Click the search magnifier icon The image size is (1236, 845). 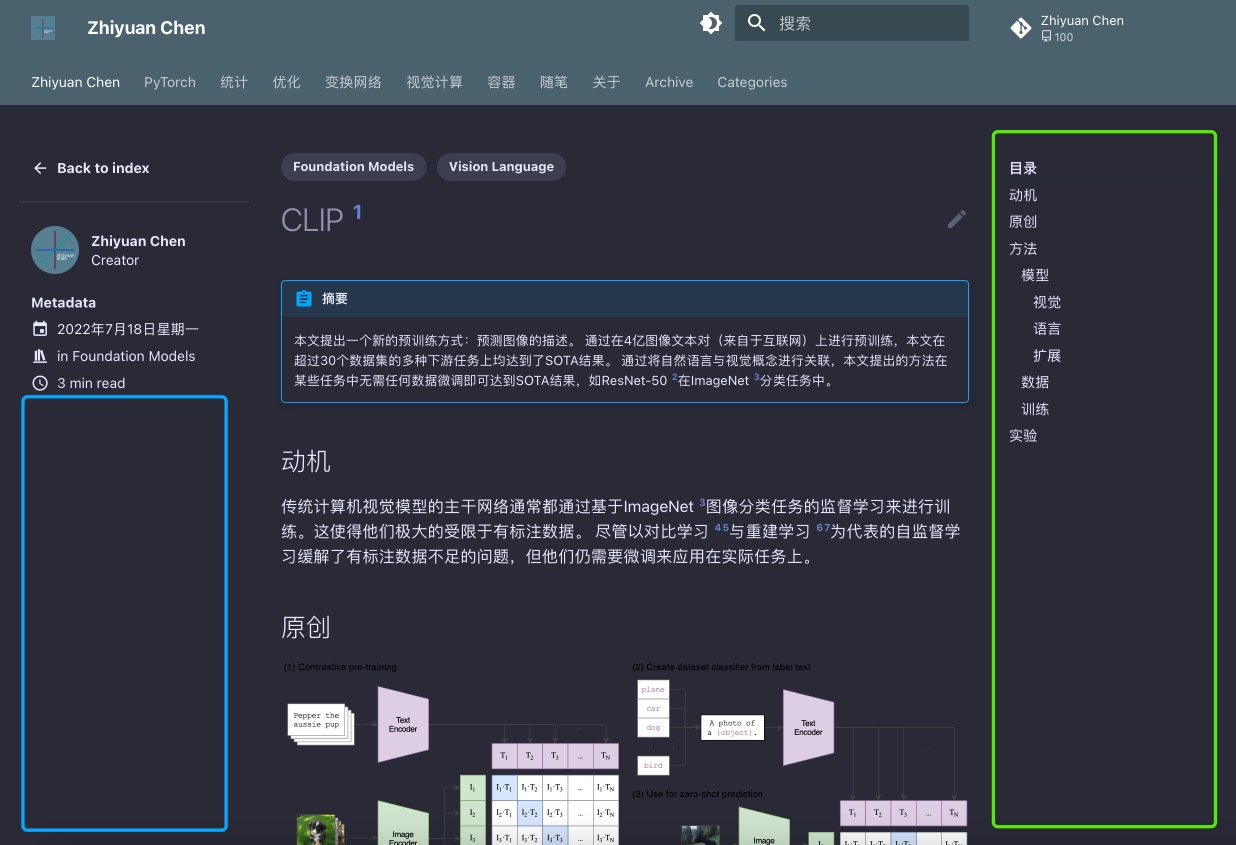pyautogui.click(x=757, y=23)
